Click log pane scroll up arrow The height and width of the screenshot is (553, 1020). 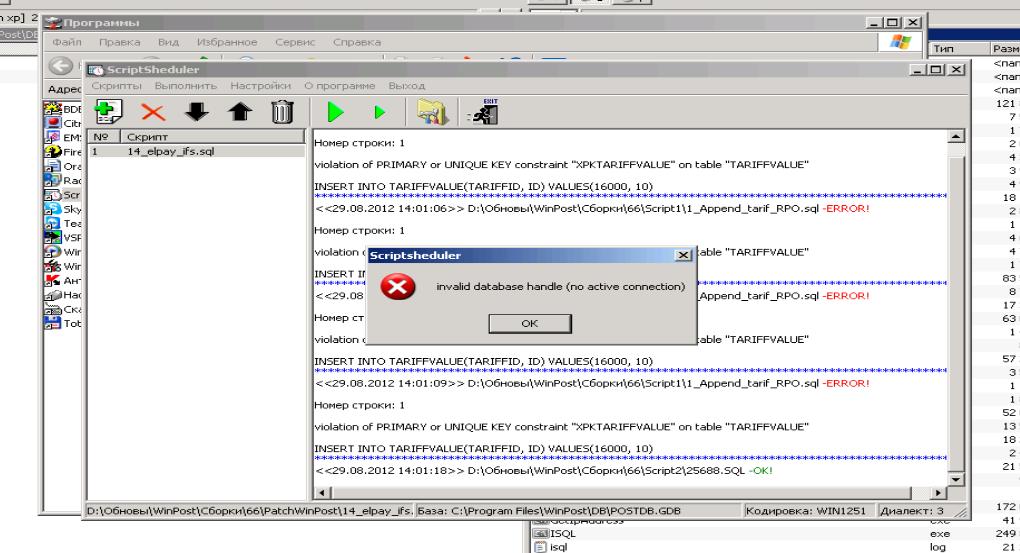955,137
